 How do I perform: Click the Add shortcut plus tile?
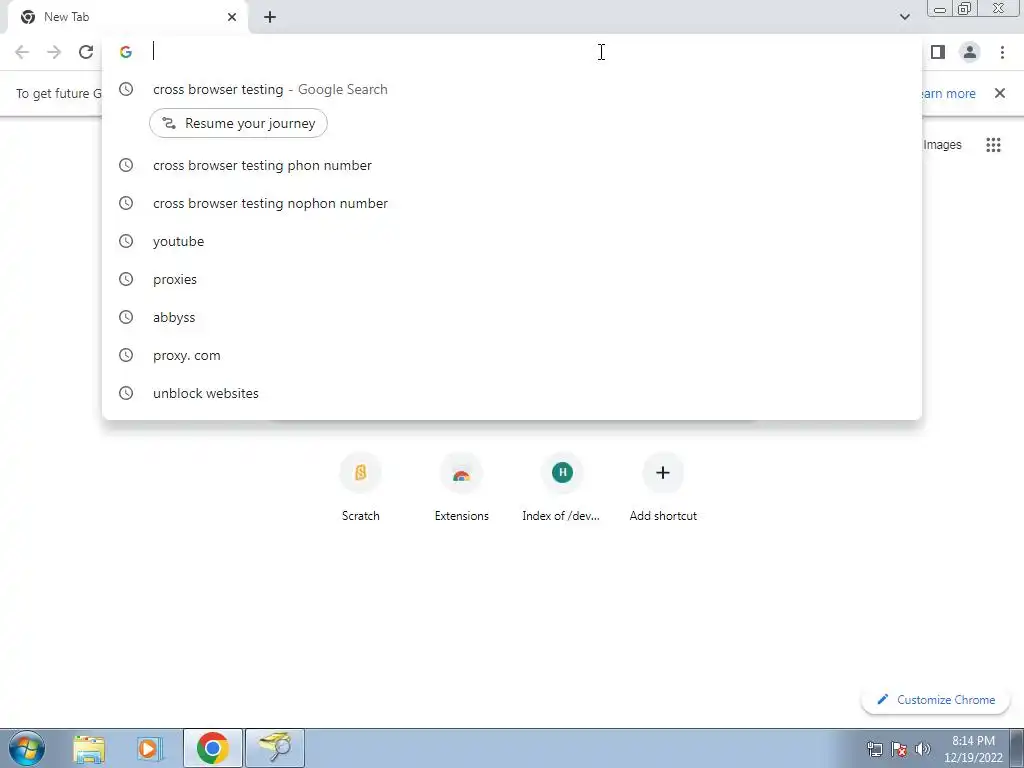pos(663,487)
